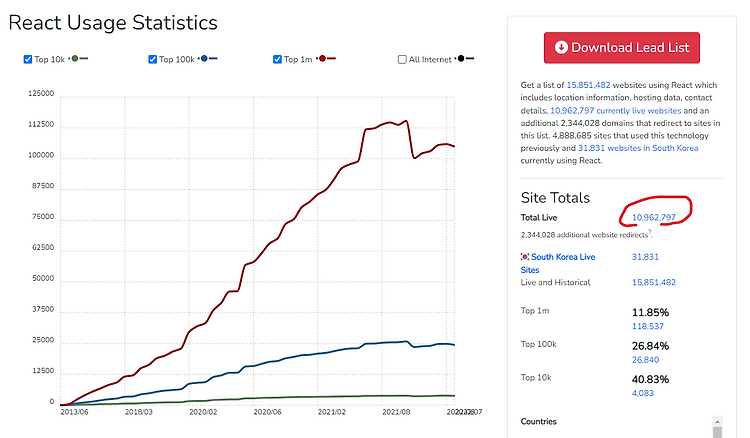Click the Countries heading

click(x=538, y=421)
